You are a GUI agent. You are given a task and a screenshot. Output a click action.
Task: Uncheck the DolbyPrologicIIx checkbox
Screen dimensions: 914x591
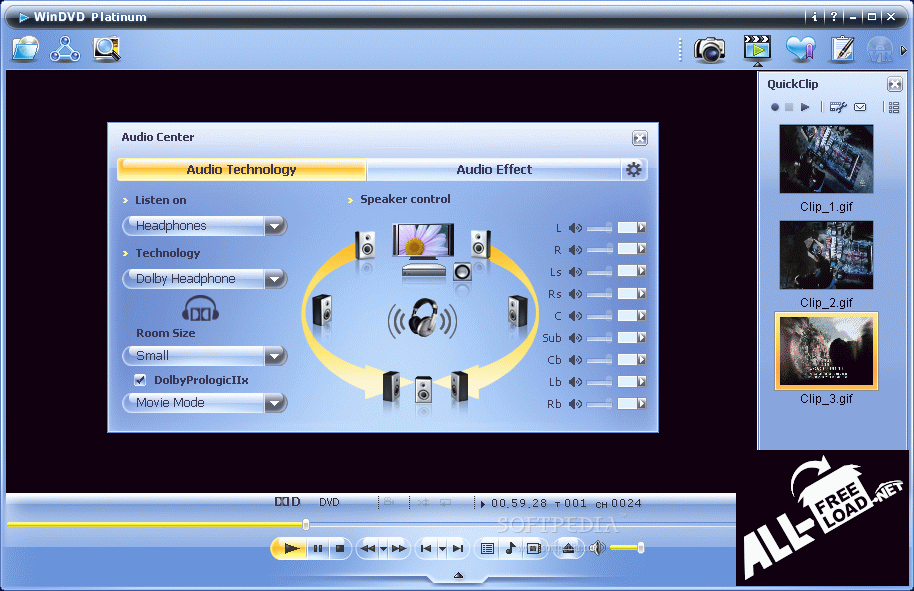pyautogui.click(x=140, y=380)
